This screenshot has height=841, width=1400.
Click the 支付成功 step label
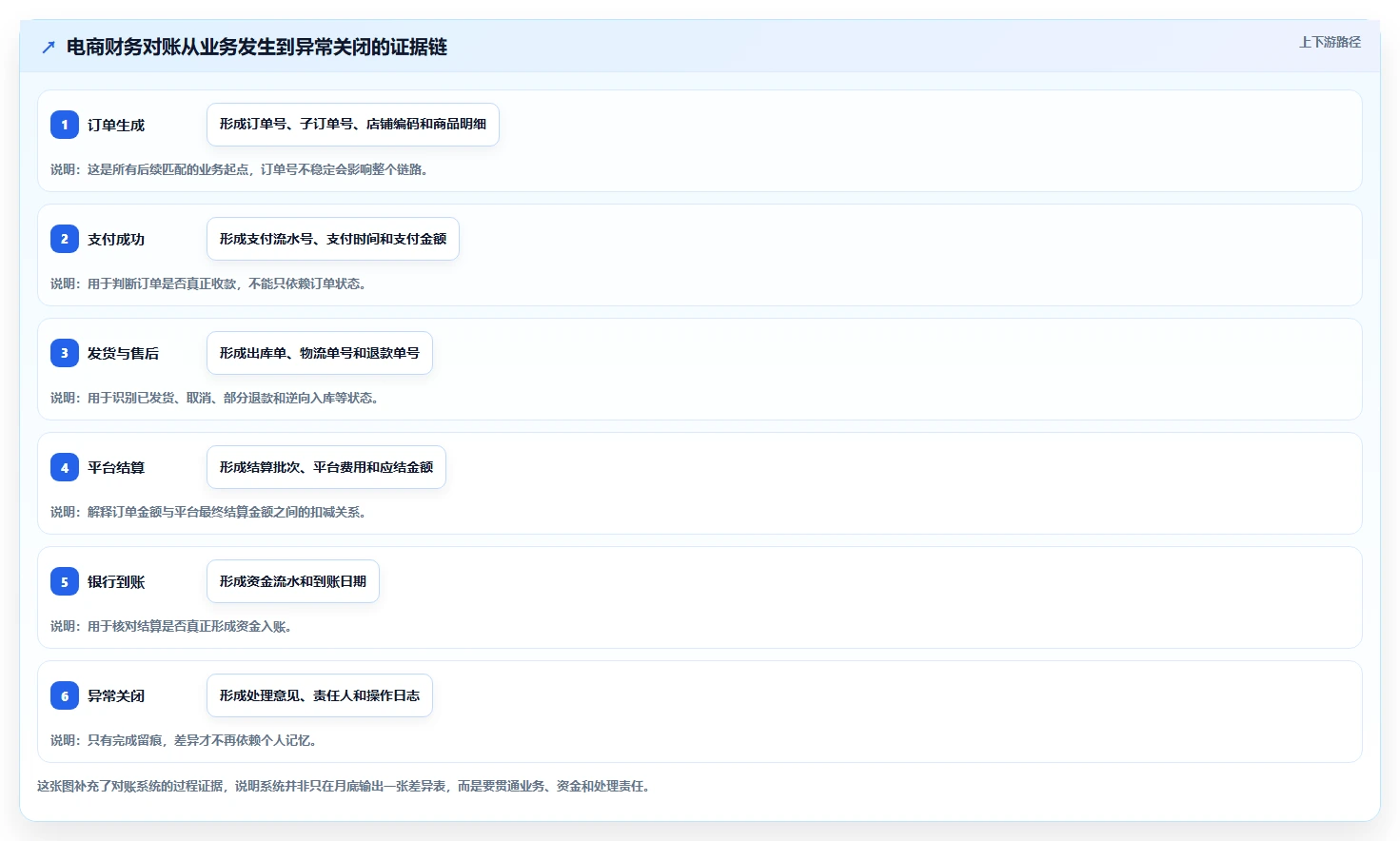point(116,239)
